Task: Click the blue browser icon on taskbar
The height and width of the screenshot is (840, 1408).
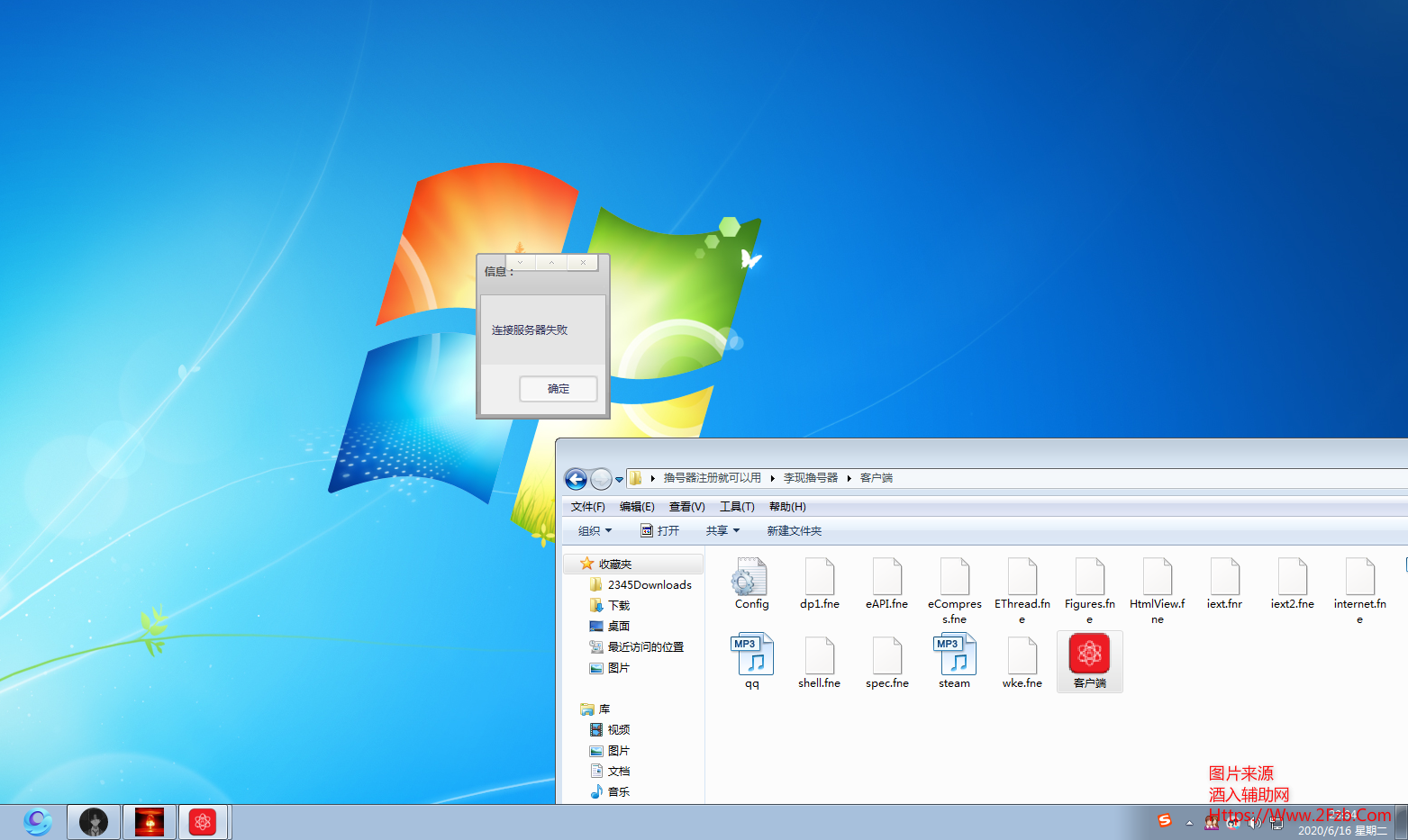Action: 38,822
